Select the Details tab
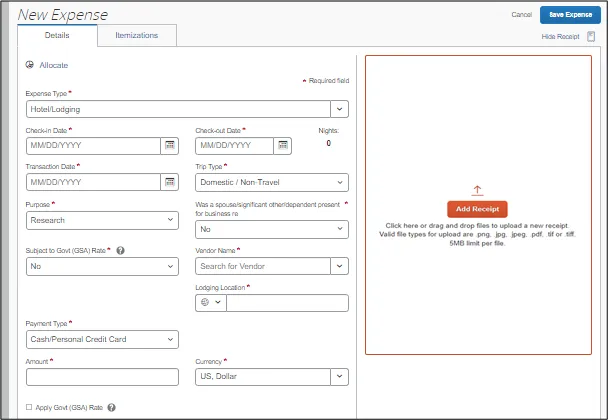 click(x=57, y=35)
